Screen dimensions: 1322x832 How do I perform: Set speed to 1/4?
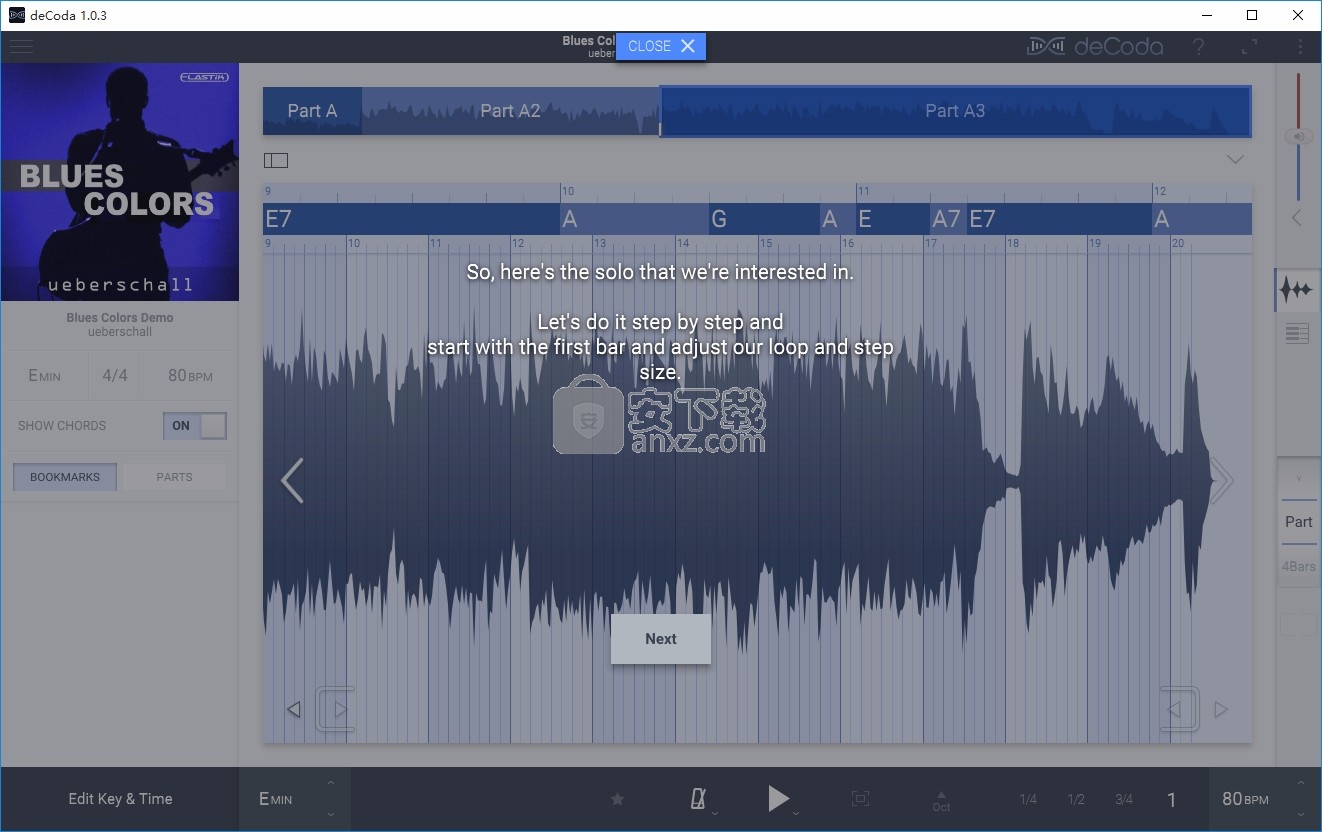point(1028,799)
